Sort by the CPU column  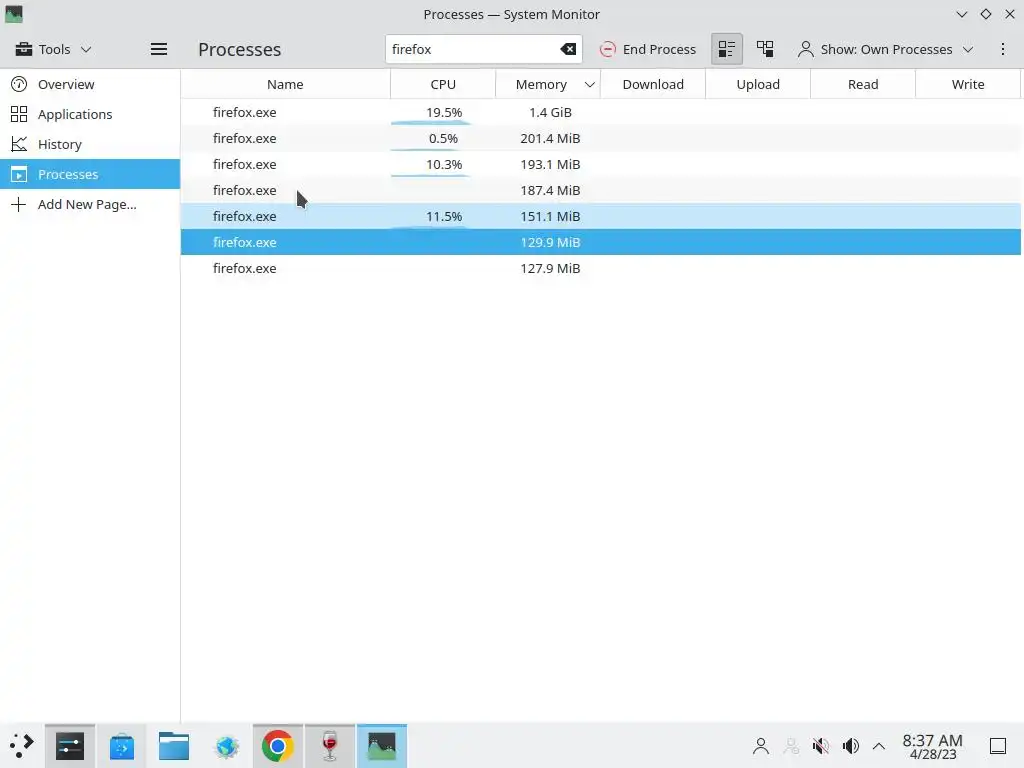tap(443, 84)
